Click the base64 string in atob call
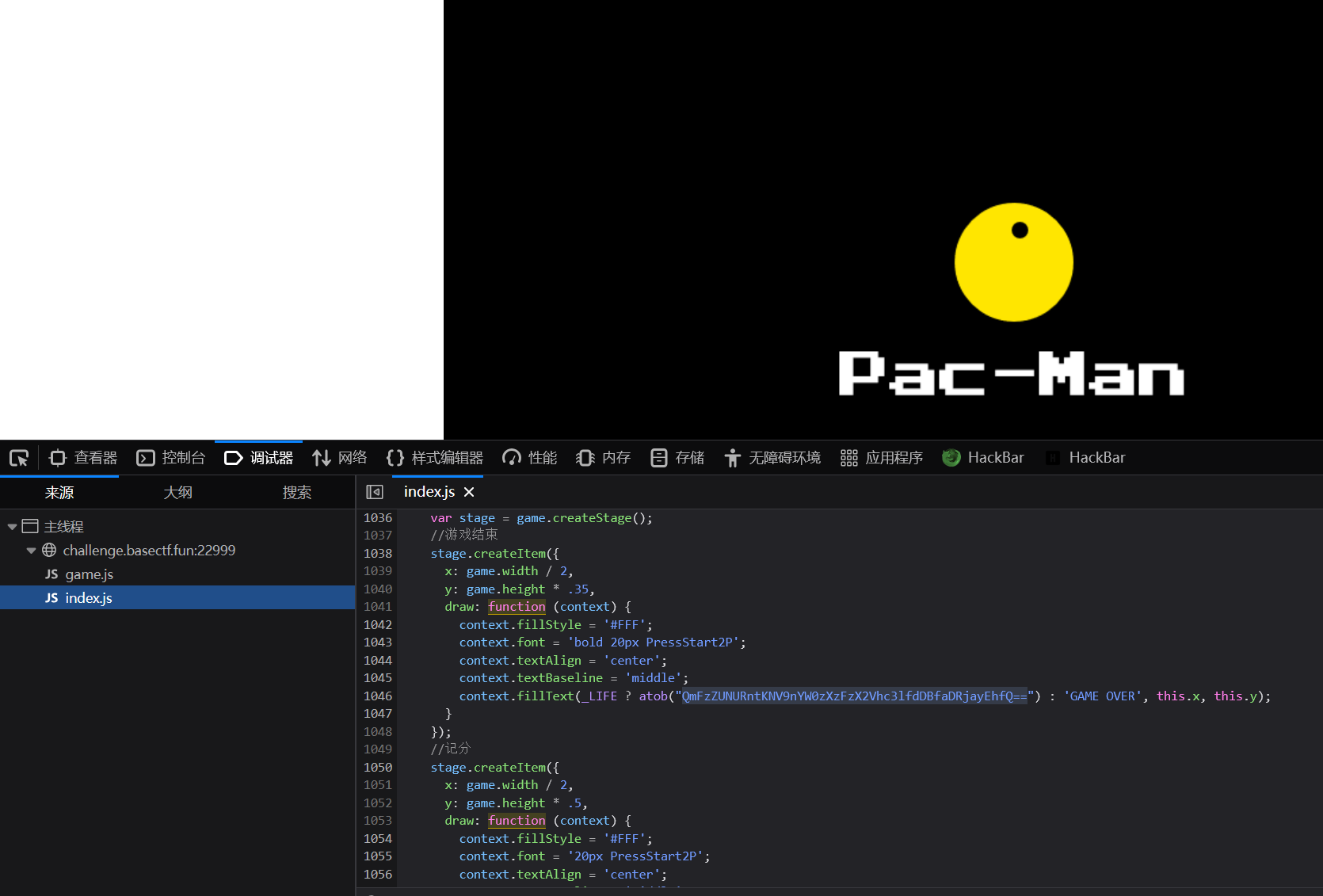This screenshot has height=896, width=1323. [854, 696]
